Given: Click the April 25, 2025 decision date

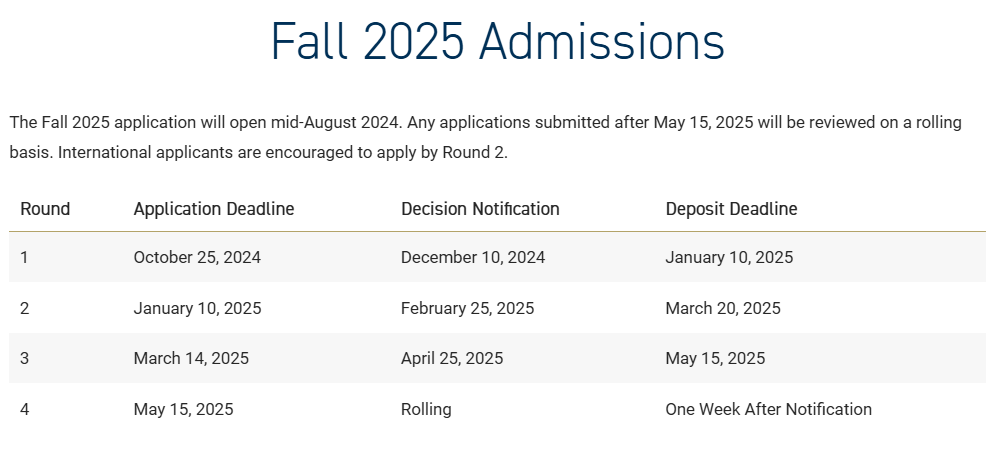Looking at the screenshot, I should coord(452,358).
